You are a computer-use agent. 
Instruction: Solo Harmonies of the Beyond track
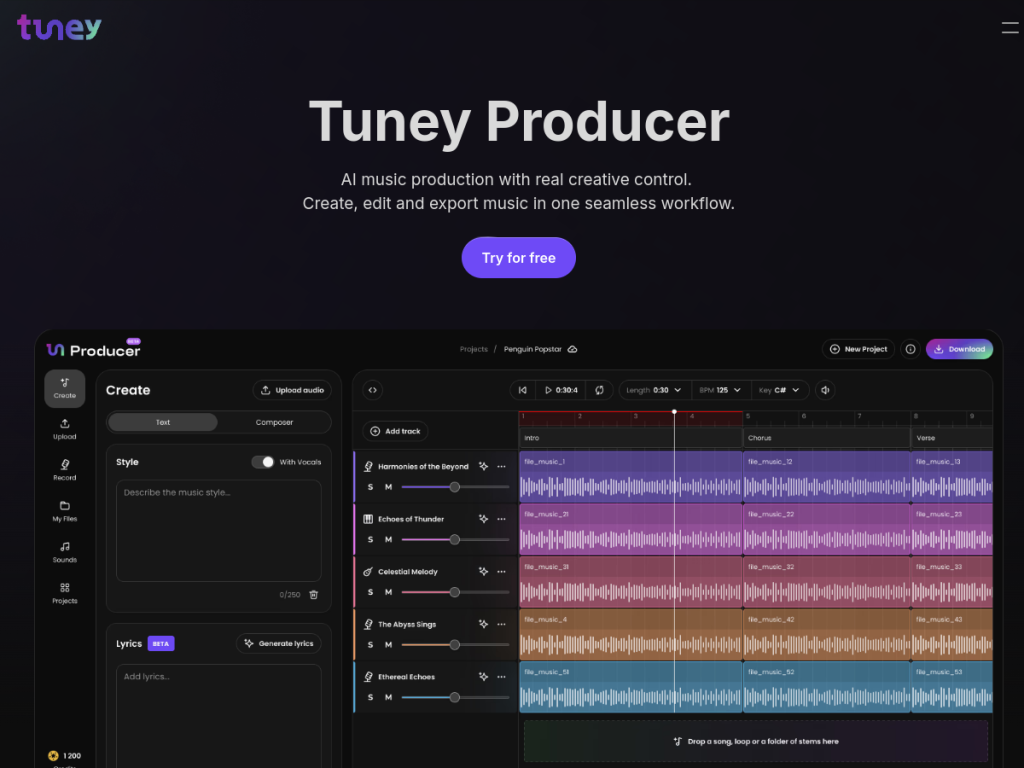tap(370, 487)
